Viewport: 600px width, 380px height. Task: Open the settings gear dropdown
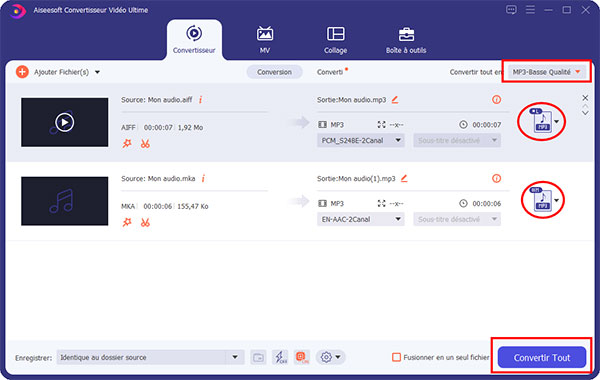[331, 357]
